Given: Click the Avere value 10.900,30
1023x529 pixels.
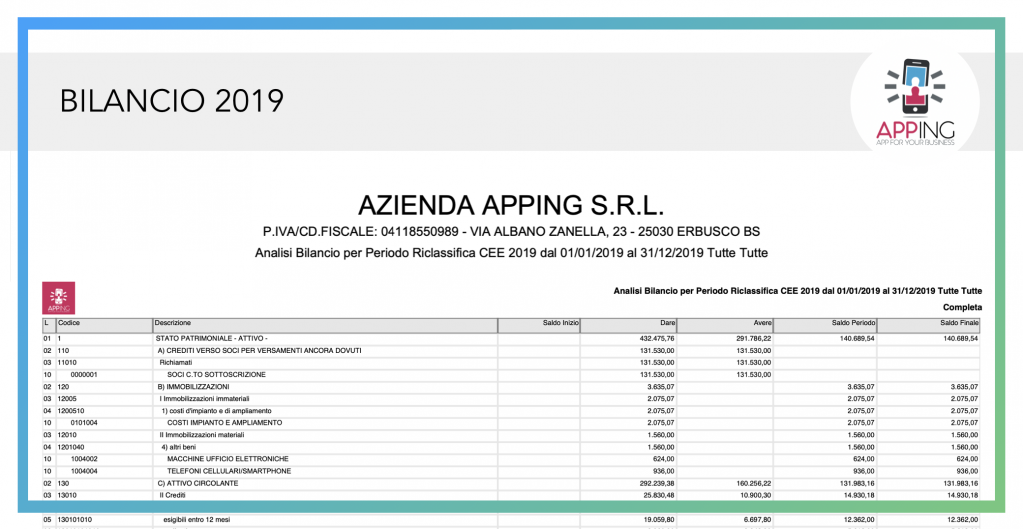Looking at the screenshot, I should (754, 495).
